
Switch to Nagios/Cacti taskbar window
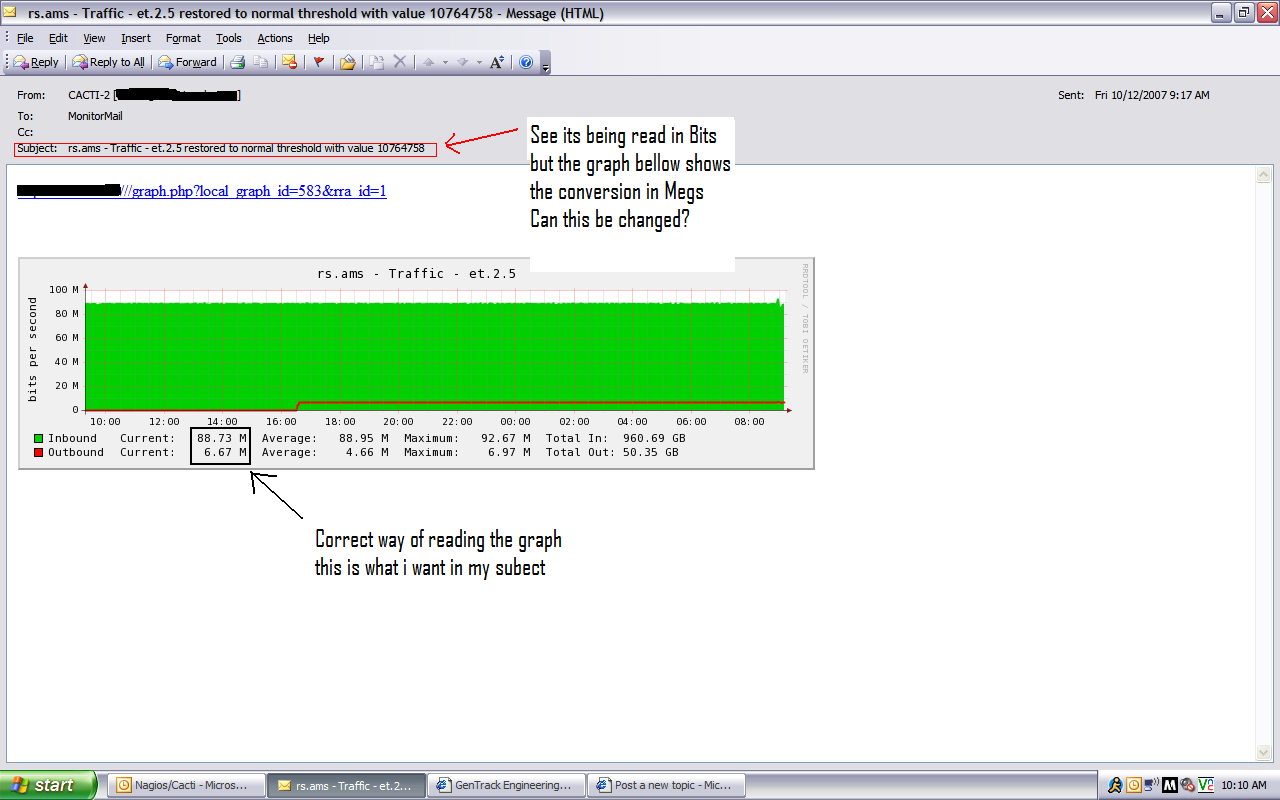tap(186, 785)
